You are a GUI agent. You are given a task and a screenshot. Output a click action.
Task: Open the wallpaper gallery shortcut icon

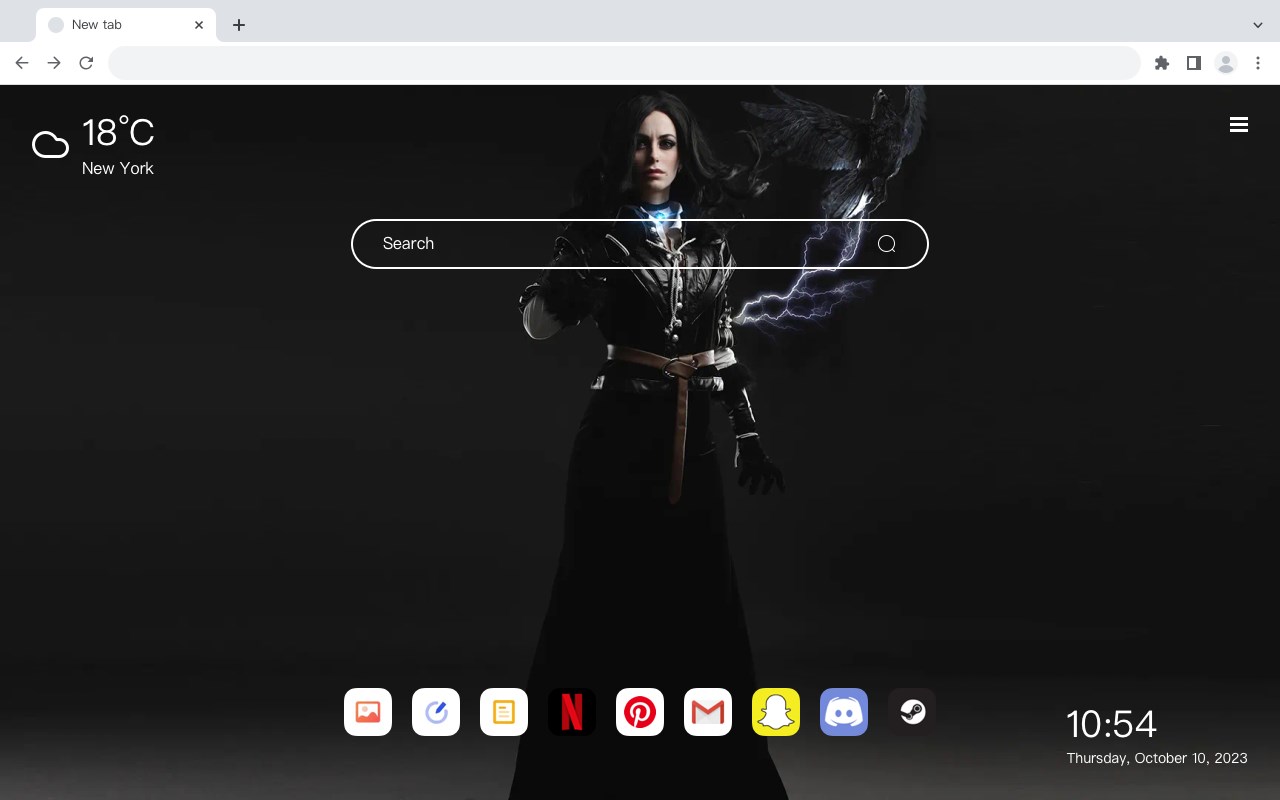(x=368, y=712)
